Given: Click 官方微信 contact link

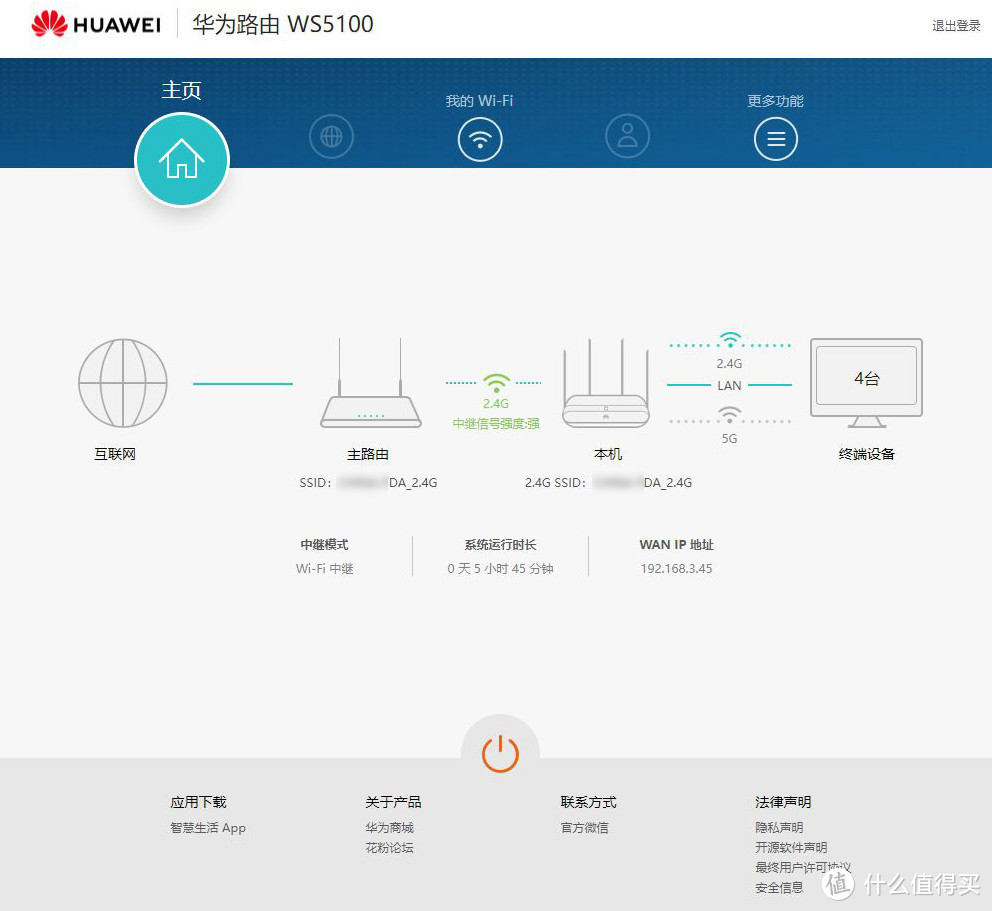Looking at the screenshot, I should [x=584, y=827].
